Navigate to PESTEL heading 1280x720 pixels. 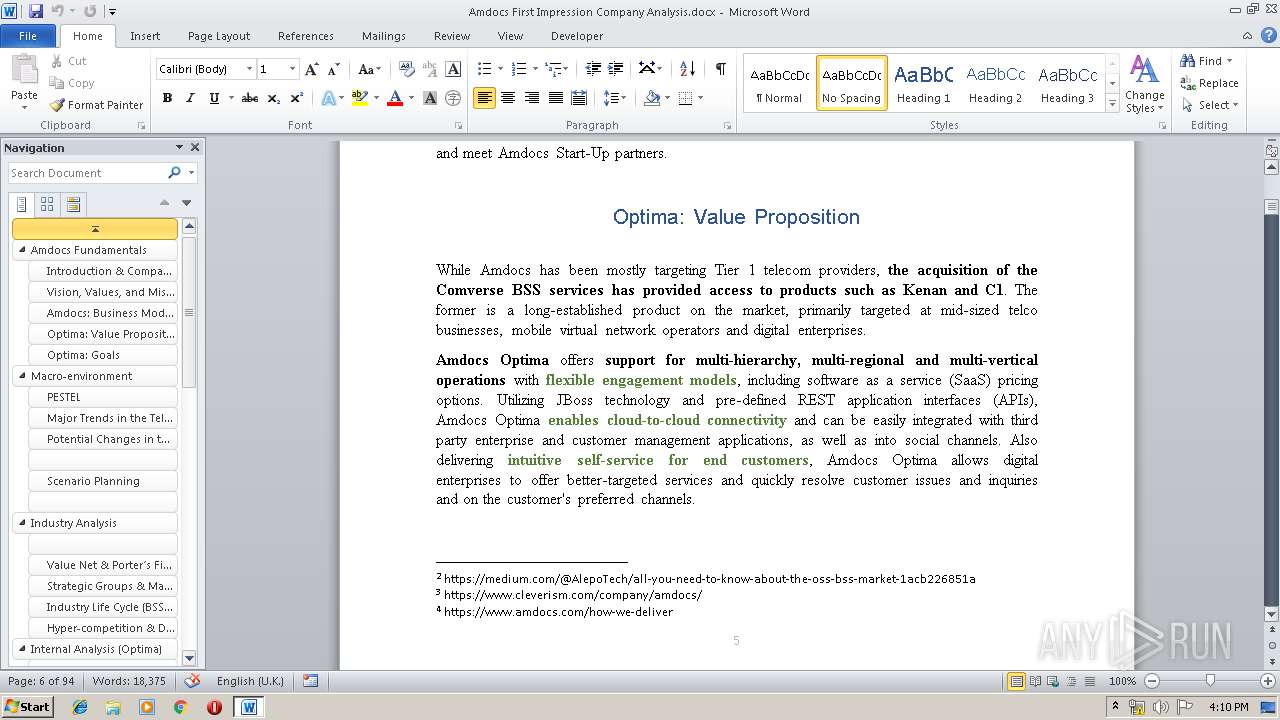(103, 397)
